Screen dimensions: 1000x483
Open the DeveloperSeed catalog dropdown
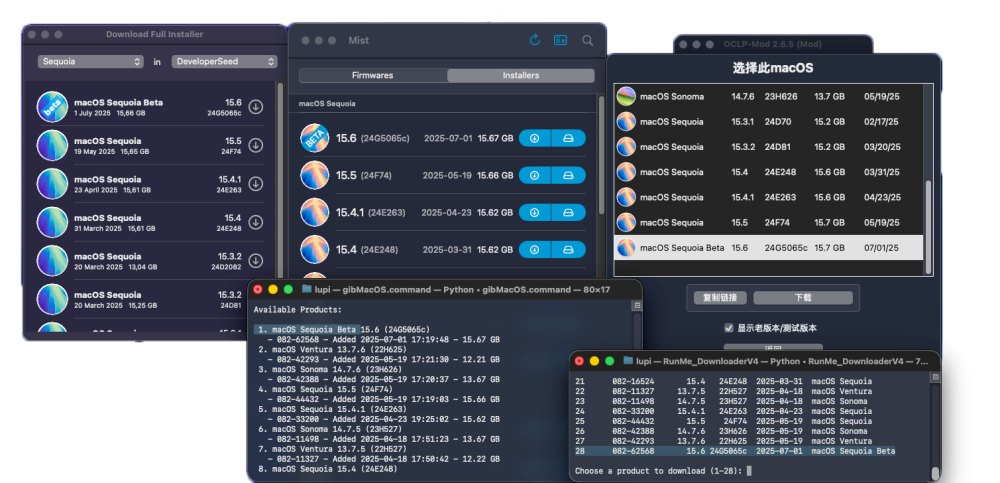click(224, 61)
